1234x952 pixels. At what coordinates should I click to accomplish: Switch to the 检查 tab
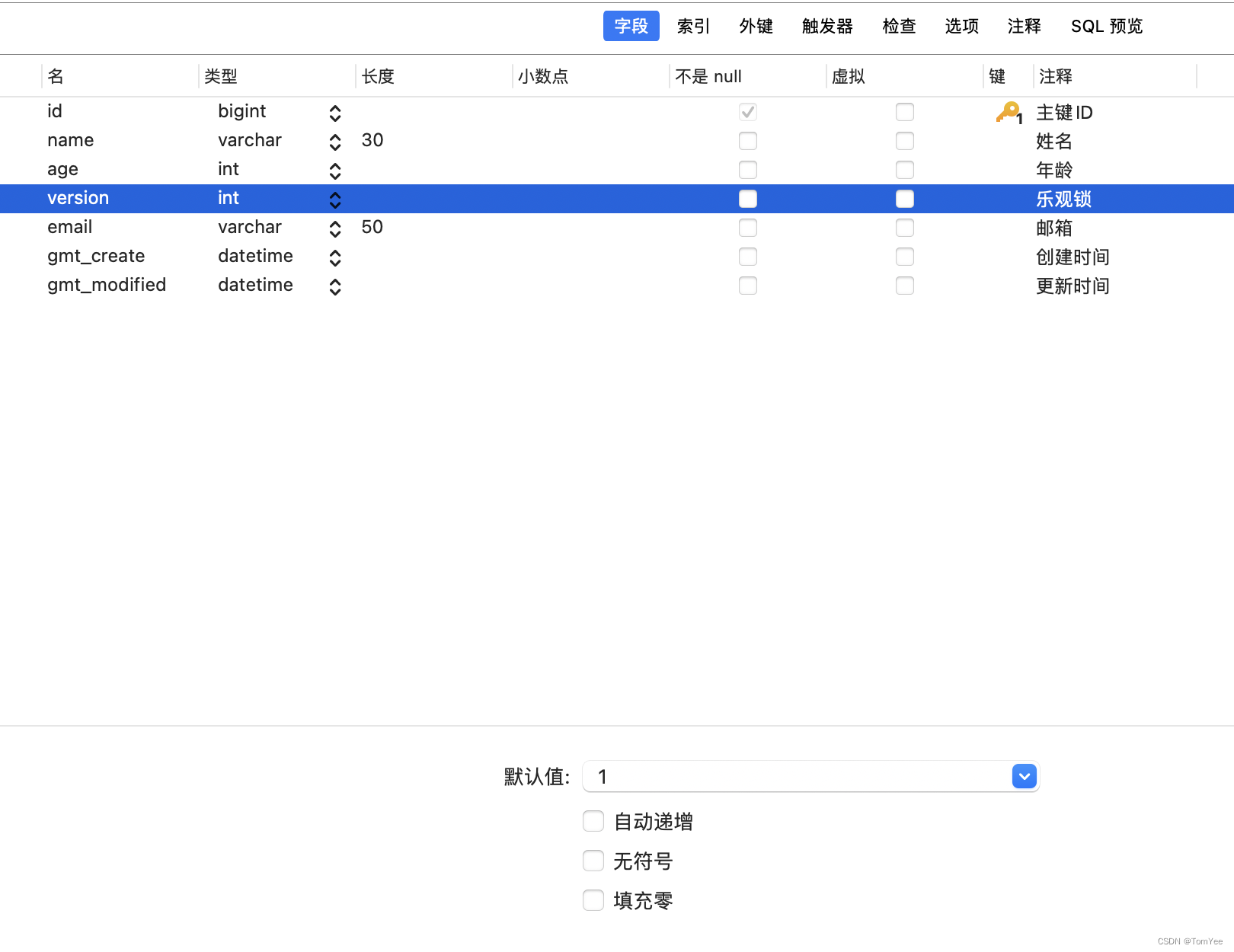899,26
